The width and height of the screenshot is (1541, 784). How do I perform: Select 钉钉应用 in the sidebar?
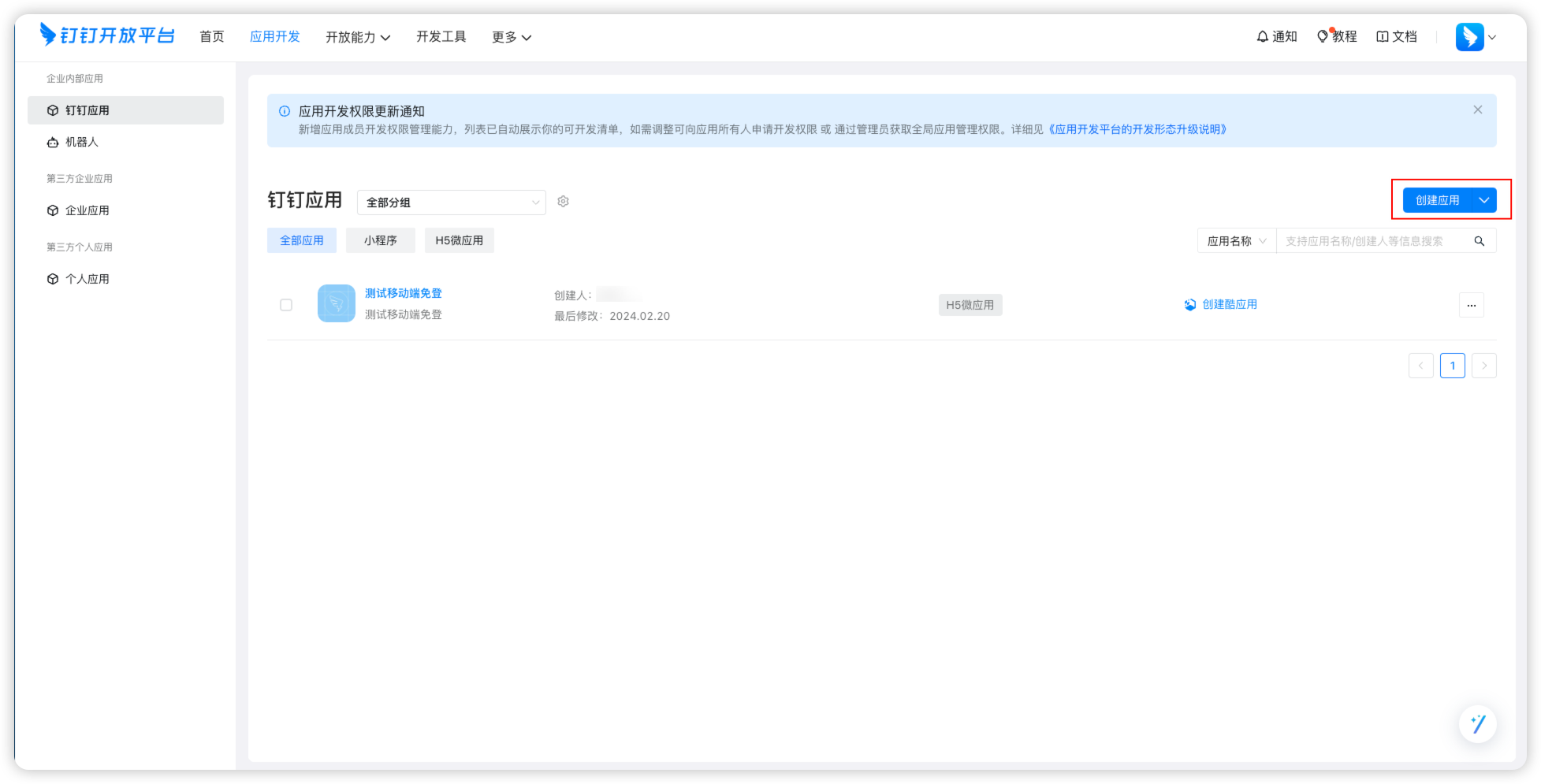[x=125, y=110]
